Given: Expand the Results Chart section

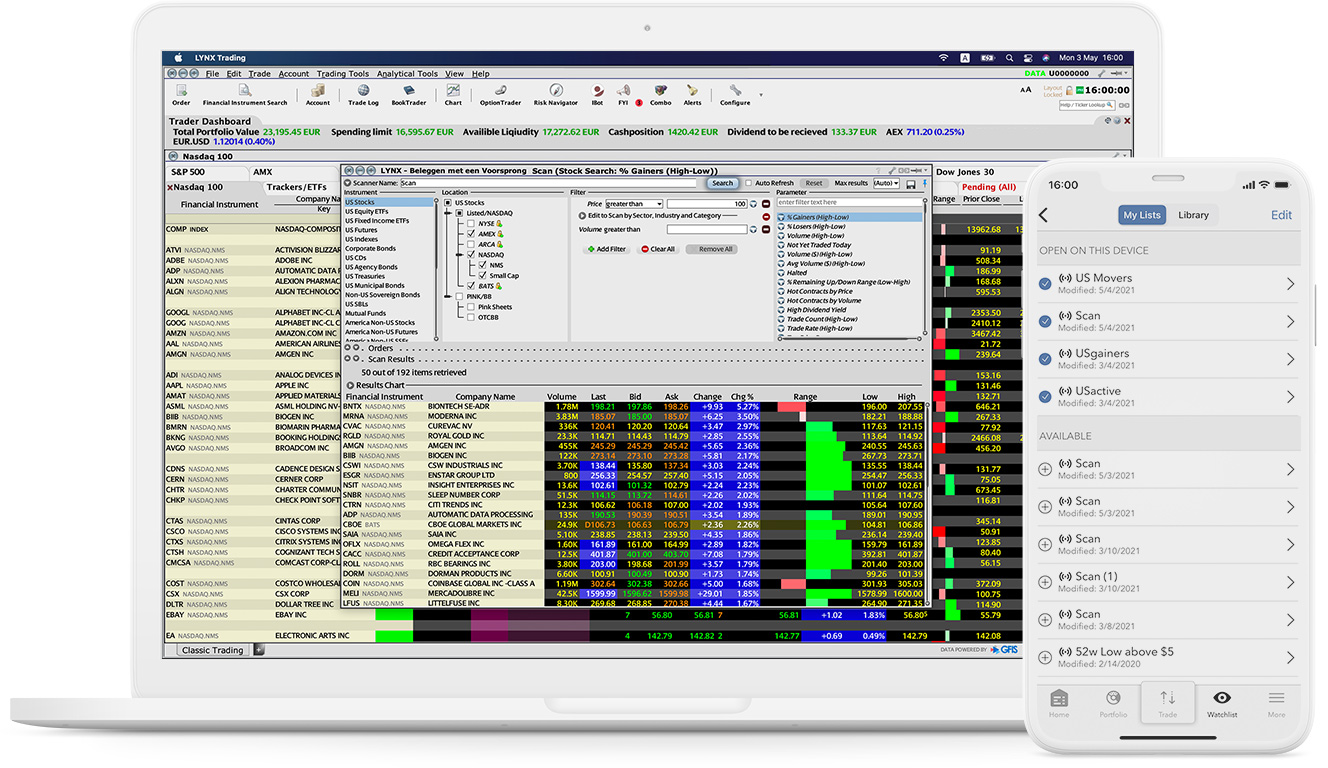Looking at the screenshot, I should [x=350, y=385].
